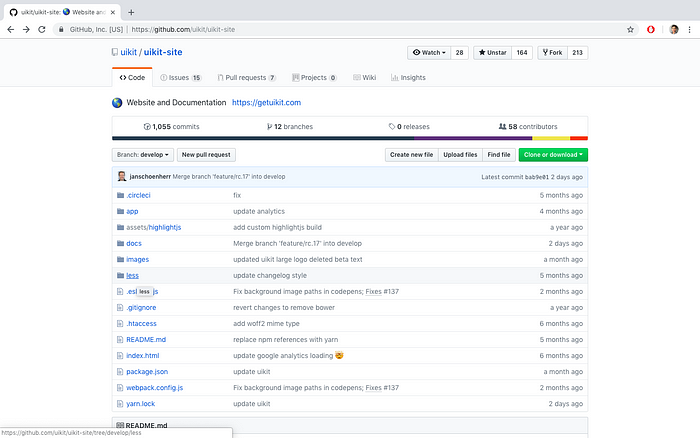Open the less folder
Screen dimensions: 700x438
[x=133, y=275]
